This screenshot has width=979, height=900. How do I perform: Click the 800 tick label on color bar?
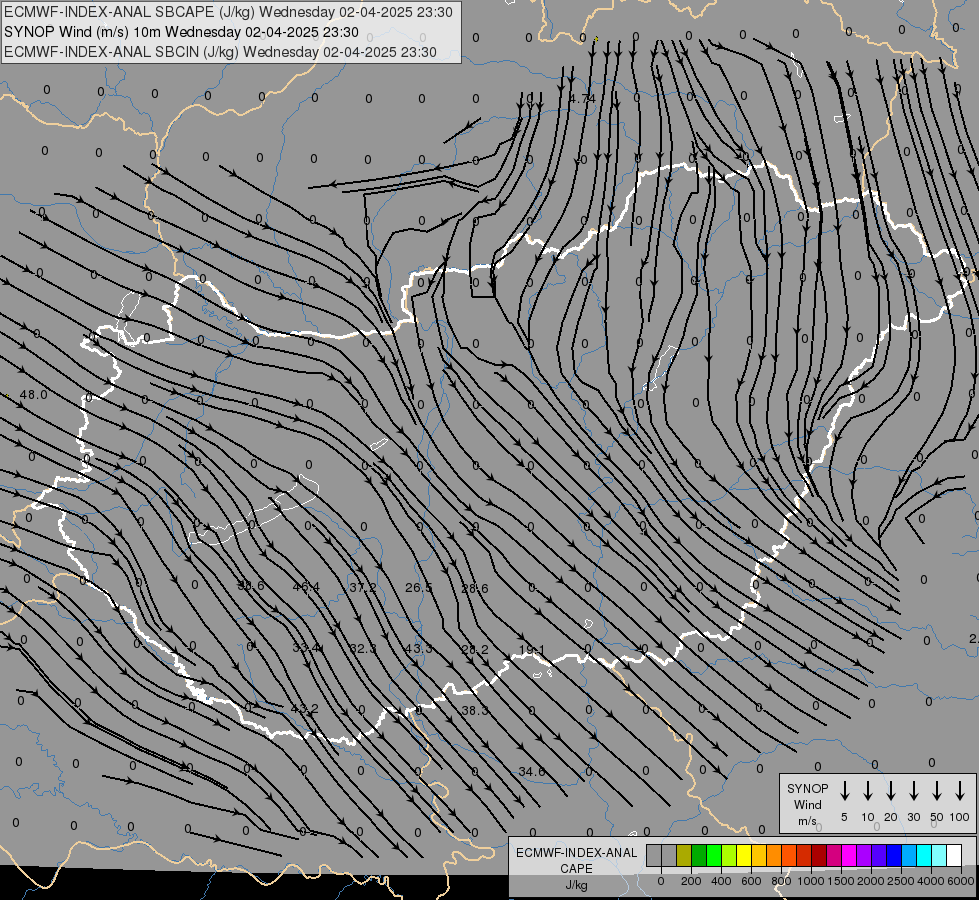[781, 881]
